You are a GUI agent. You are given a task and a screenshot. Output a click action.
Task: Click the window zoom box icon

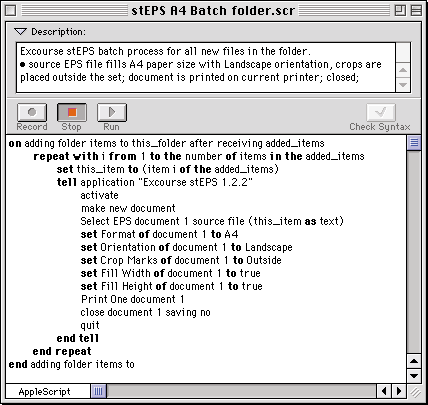(400, 11)
